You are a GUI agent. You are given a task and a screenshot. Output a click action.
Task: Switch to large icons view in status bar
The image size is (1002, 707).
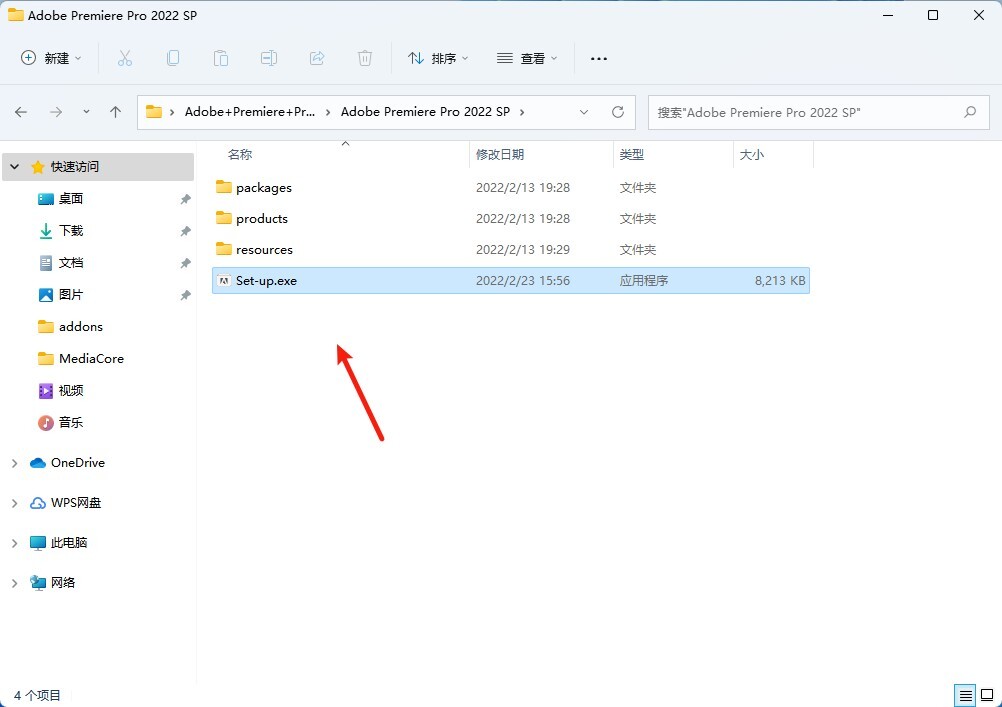987,695
